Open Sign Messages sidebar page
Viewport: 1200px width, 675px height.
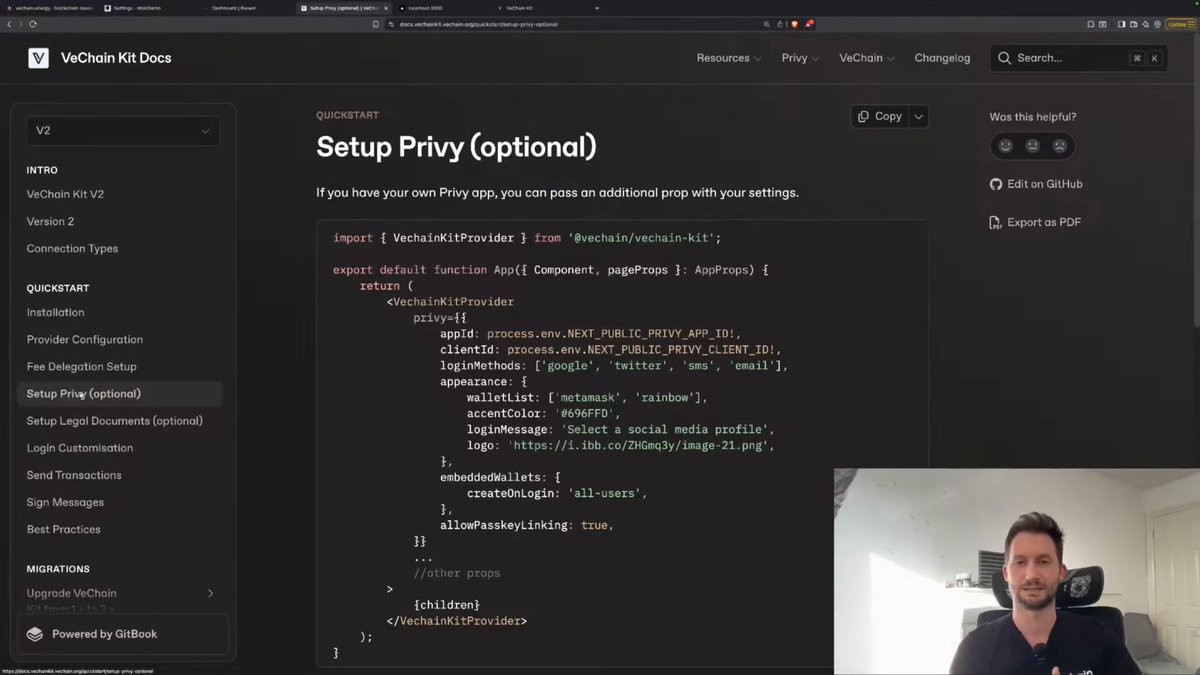click(65, 501)
